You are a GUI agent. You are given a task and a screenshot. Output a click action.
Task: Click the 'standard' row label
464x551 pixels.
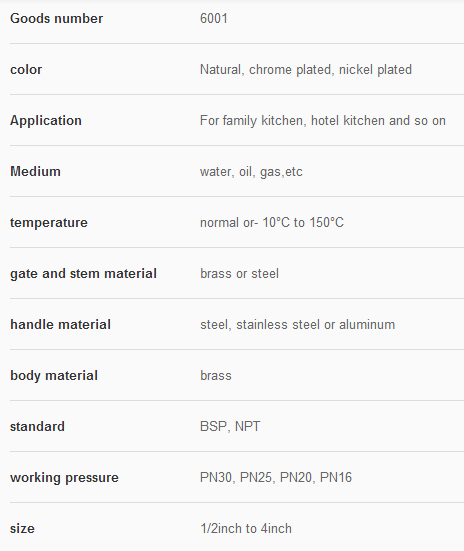coord(37,426)
